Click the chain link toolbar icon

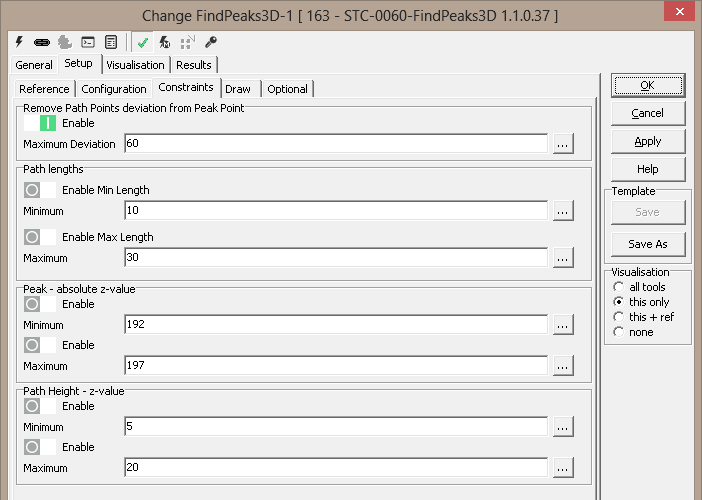pyautogui.click(x=42, y=43)
